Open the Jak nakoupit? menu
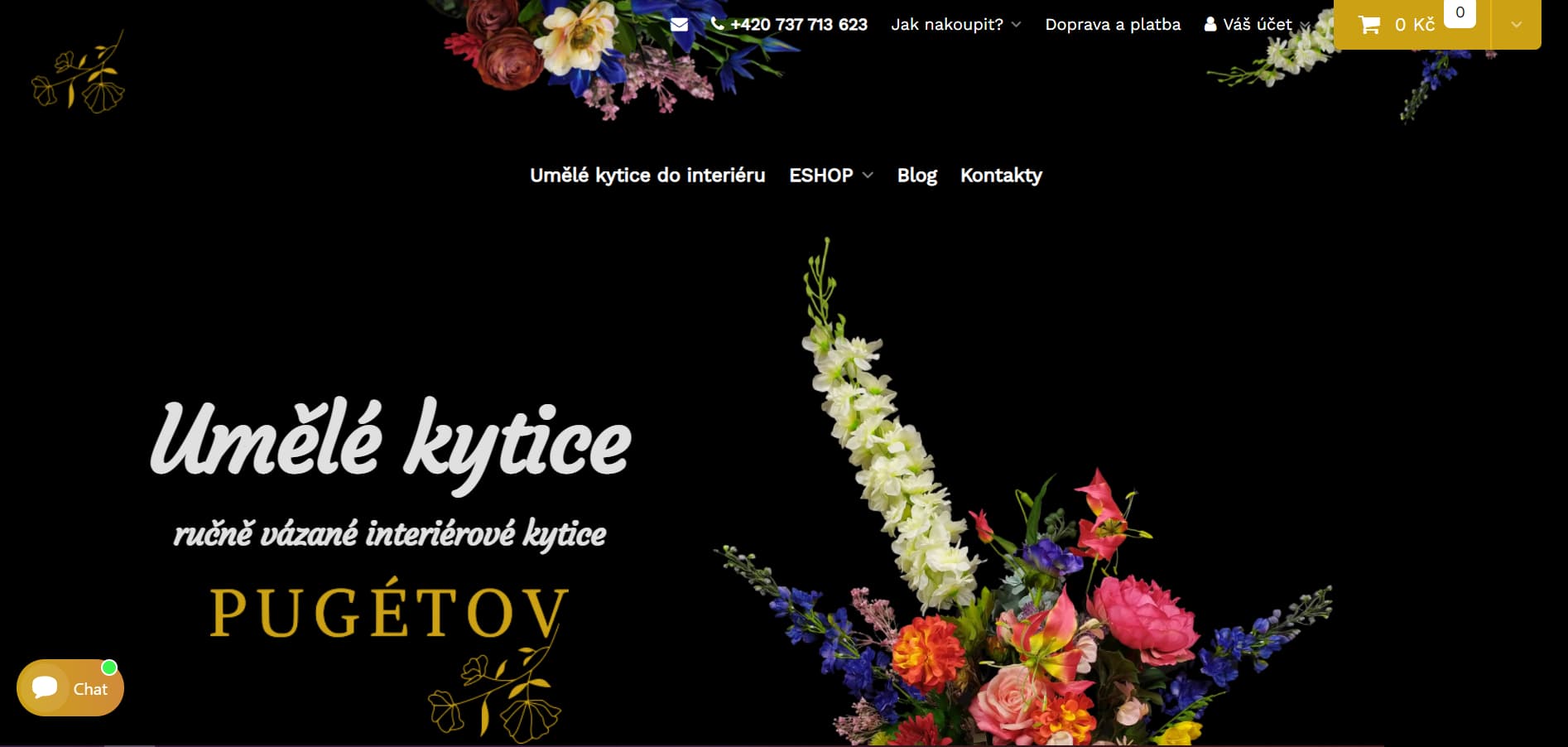1568x747 pixels. 947,25
